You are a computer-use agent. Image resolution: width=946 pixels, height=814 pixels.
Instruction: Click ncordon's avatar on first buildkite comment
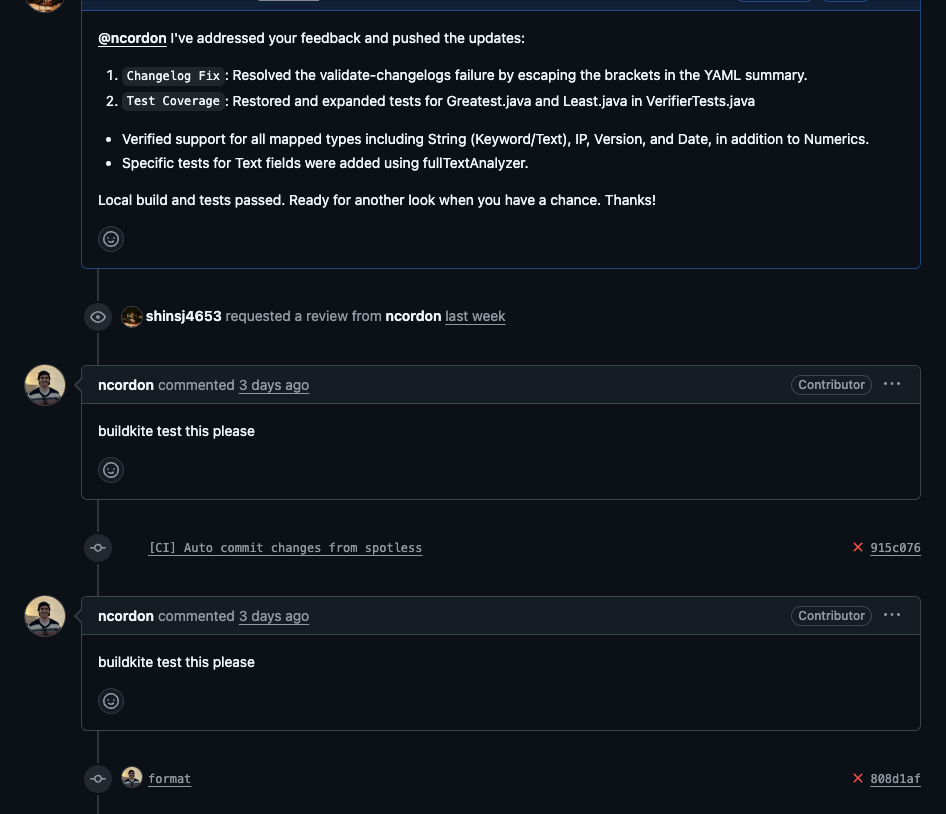pyautogui.click(x=45, y=386)
